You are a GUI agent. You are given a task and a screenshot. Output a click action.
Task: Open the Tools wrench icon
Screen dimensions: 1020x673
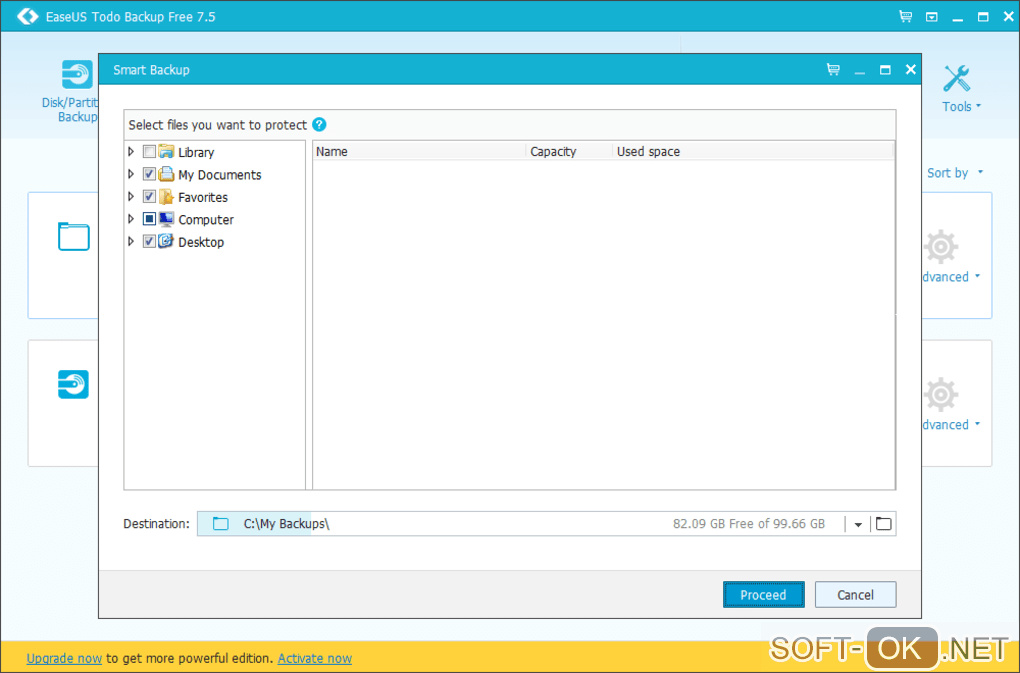956,79
